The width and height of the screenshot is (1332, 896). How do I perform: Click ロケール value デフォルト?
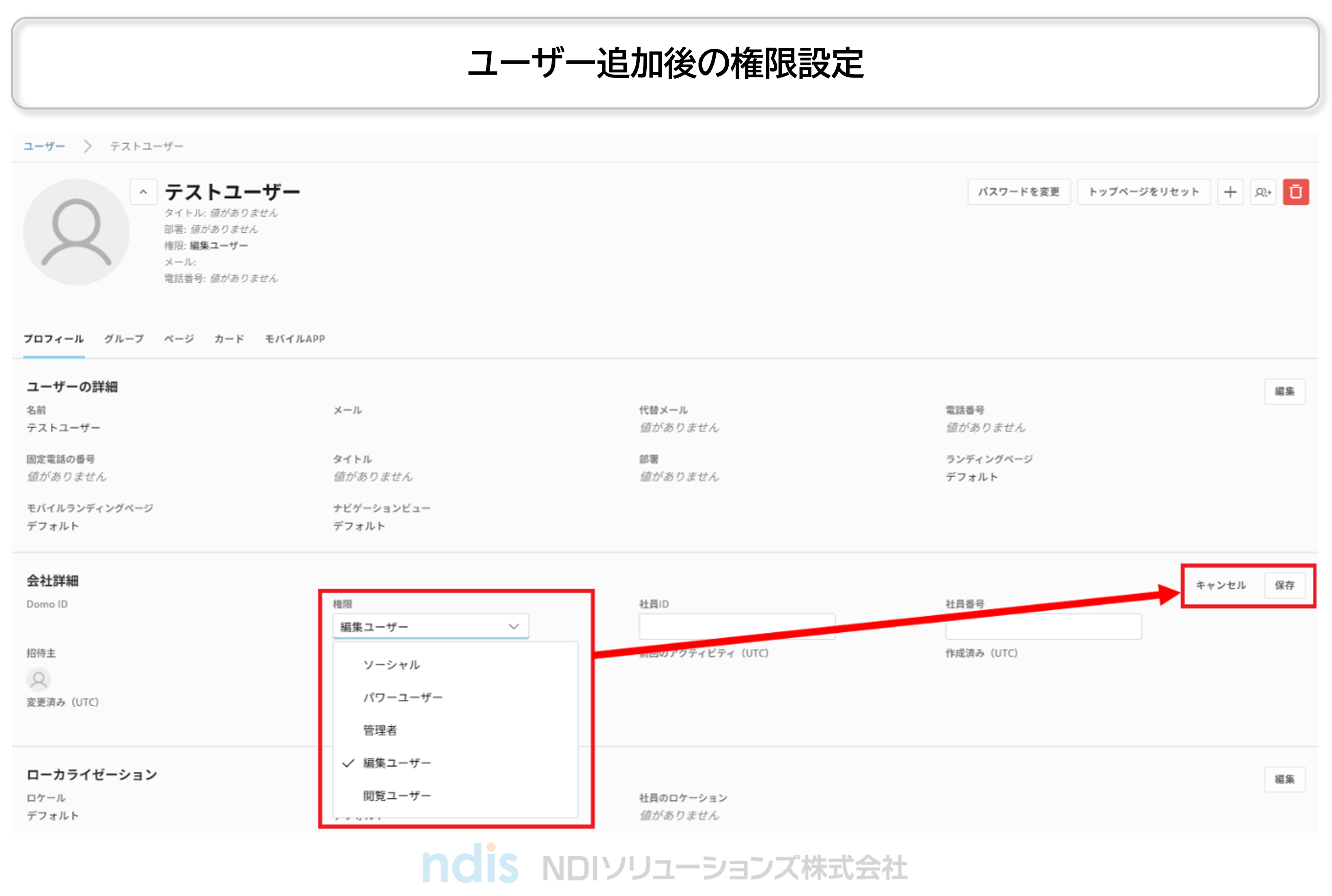pyautogui.click(x=53, y=816)
